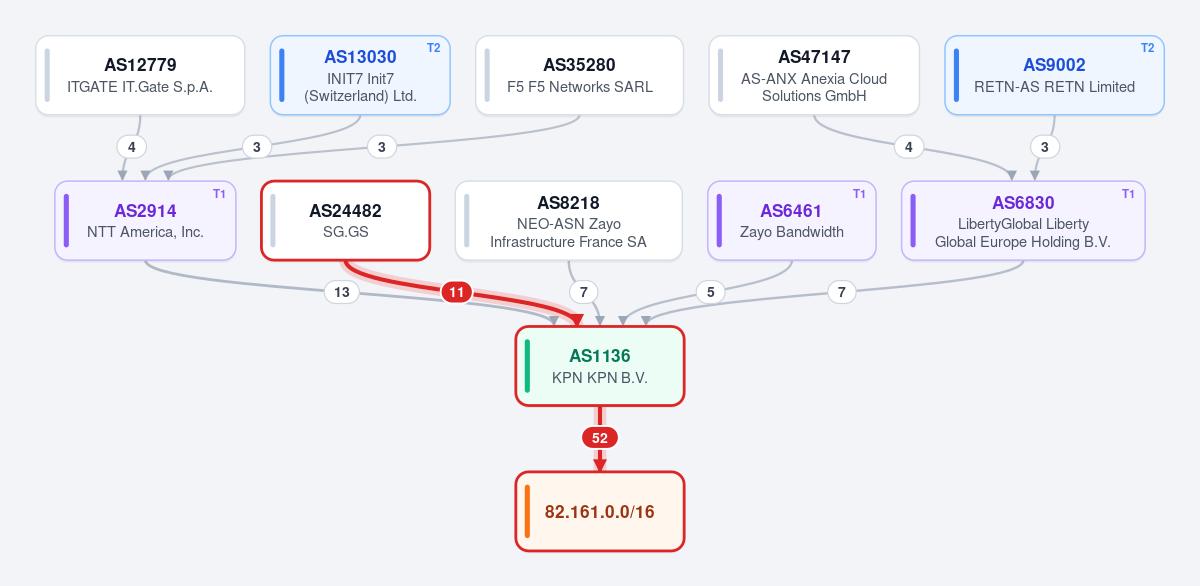Select the AS9002 RETN node
This screenshot has width=1200, height=586.
[x=1054, y=75]
